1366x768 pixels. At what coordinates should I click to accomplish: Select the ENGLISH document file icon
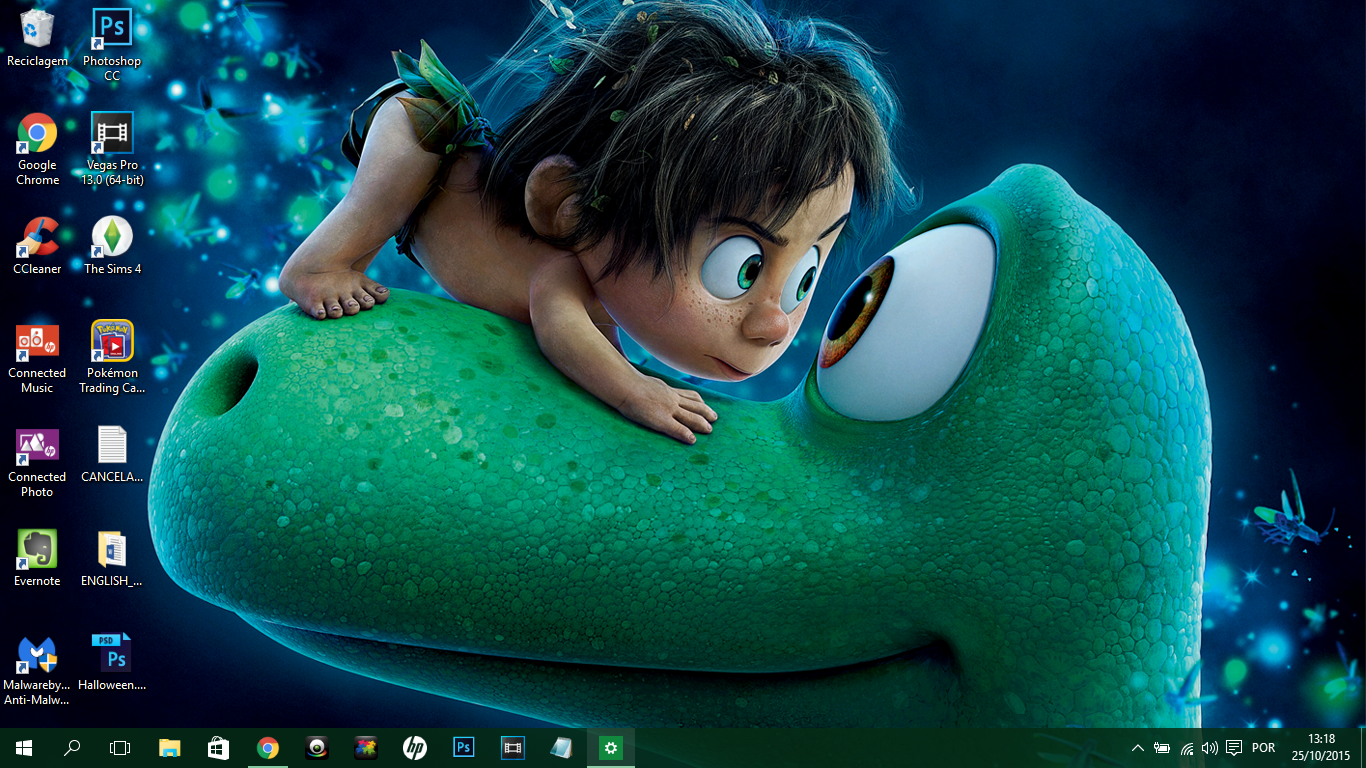pyautogui.click(x=112, y=549)
